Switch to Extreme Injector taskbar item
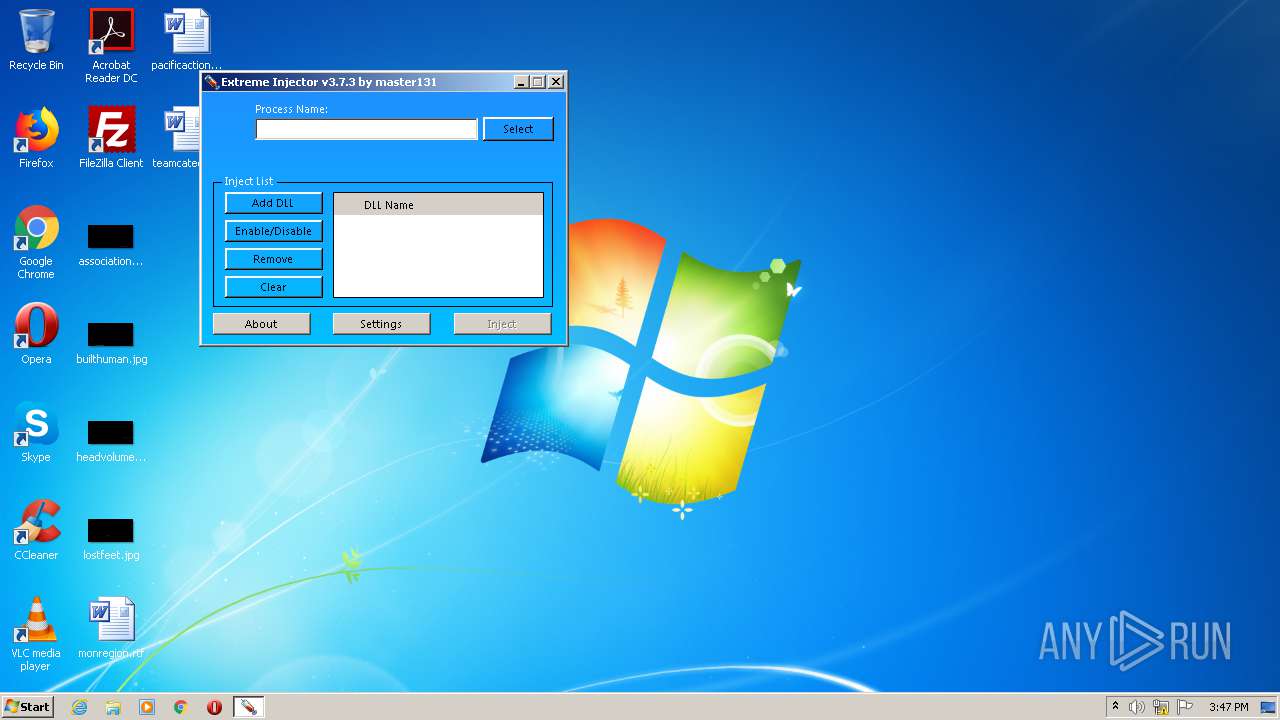The width and height of the screenshot is (1280, 720). 248,707
